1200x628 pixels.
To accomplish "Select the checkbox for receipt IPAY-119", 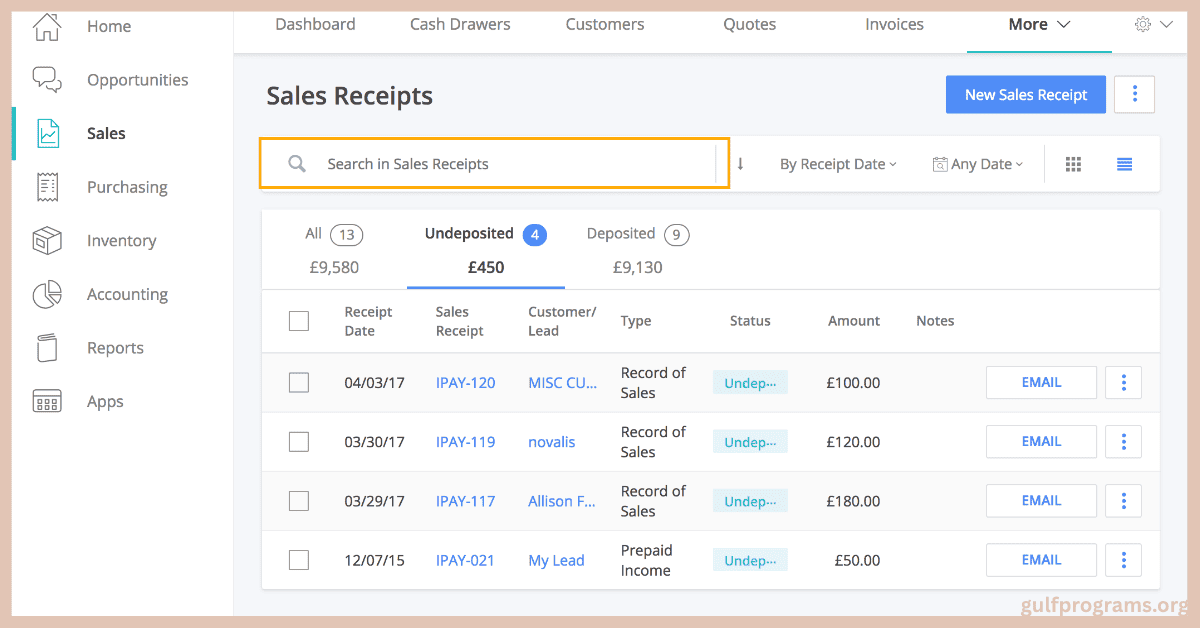I will coord(299,442).
